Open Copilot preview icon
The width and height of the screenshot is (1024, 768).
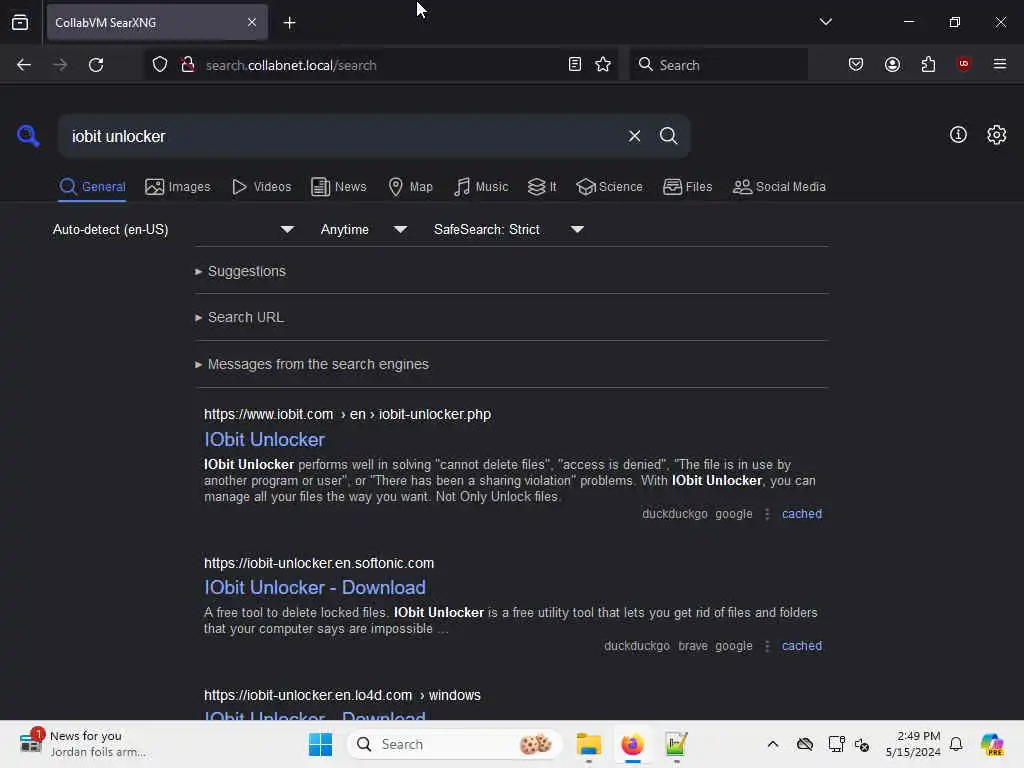click(992, 744)
